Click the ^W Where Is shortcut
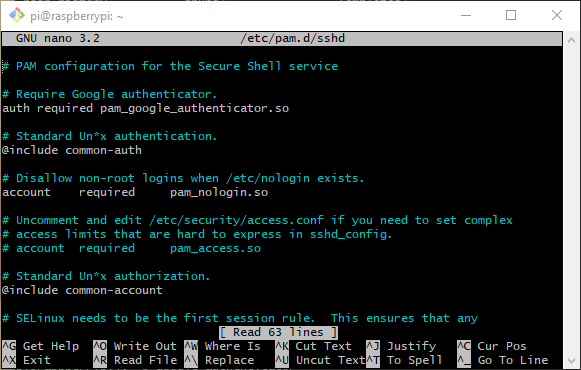The width and height of the screenshot is (581, 370). point(222,346)
